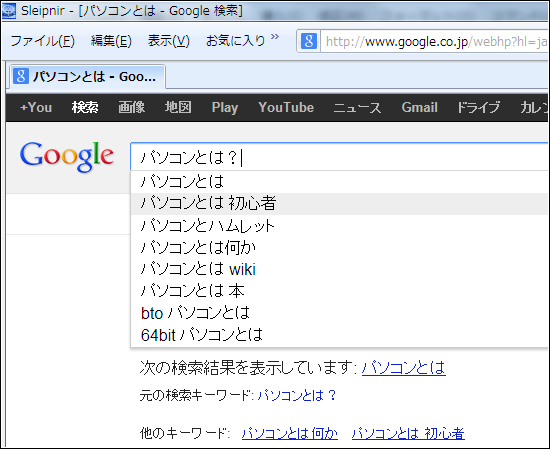Click corrected query link パソコンとは
550x449 pixels.
tap(404, 368)
